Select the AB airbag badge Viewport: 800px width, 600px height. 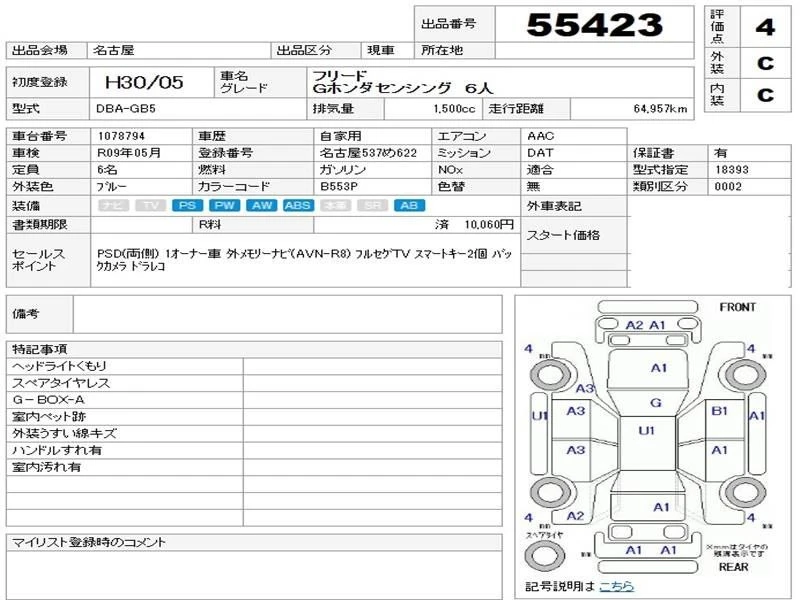pyautogui.click(x=408, y=206)
